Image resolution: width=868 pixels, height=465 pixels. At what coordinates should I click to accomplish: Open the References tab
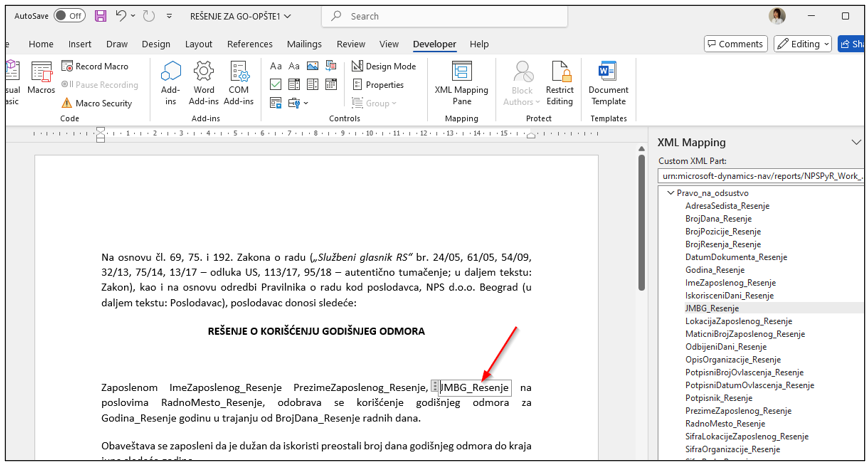250,44
